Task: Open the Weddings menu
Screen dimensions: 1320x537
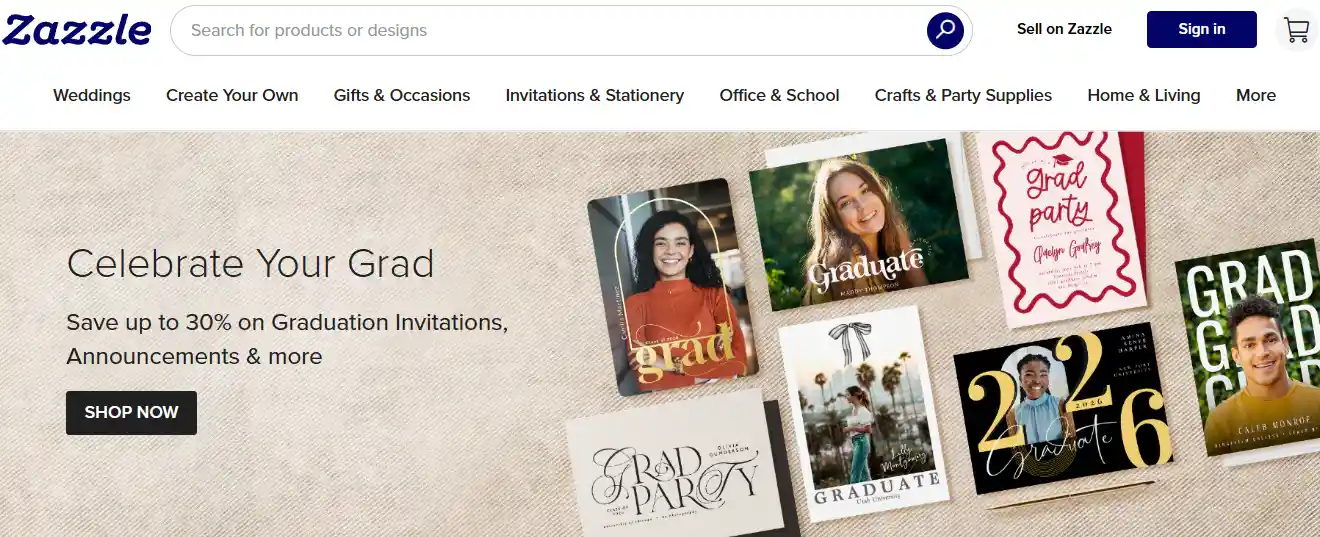Action: tap(92, 95)
